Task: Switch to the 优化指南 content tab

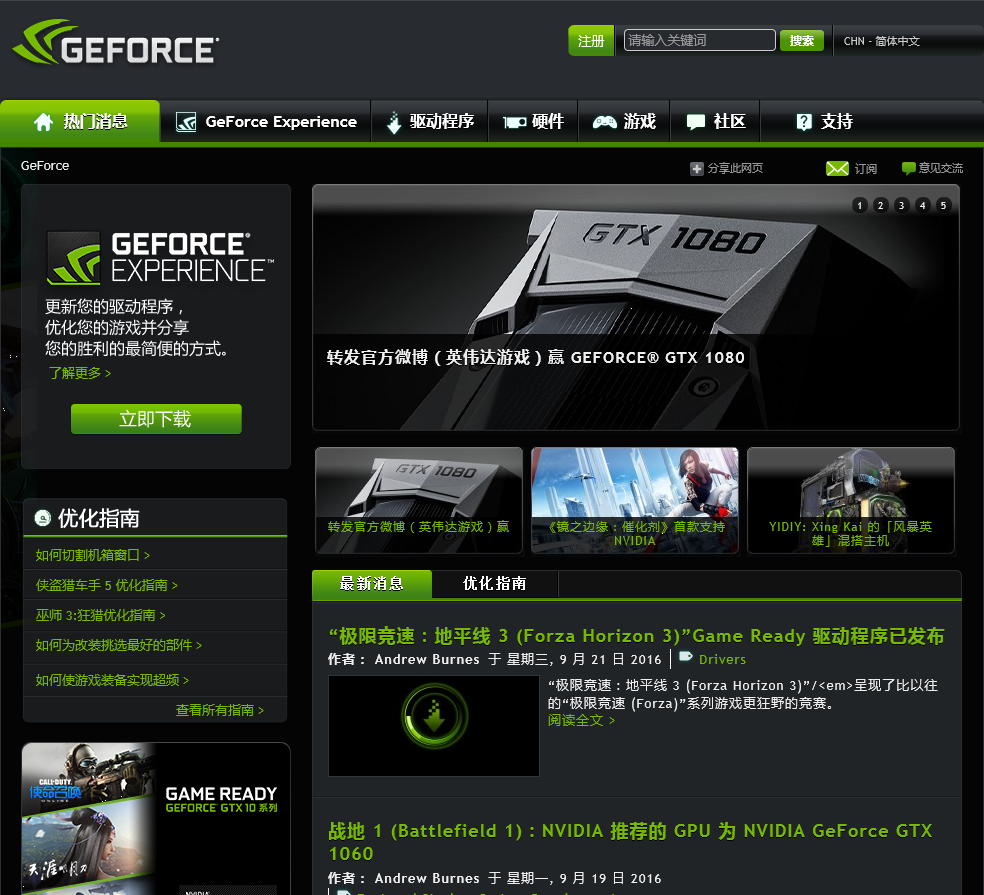Action: 495,584
